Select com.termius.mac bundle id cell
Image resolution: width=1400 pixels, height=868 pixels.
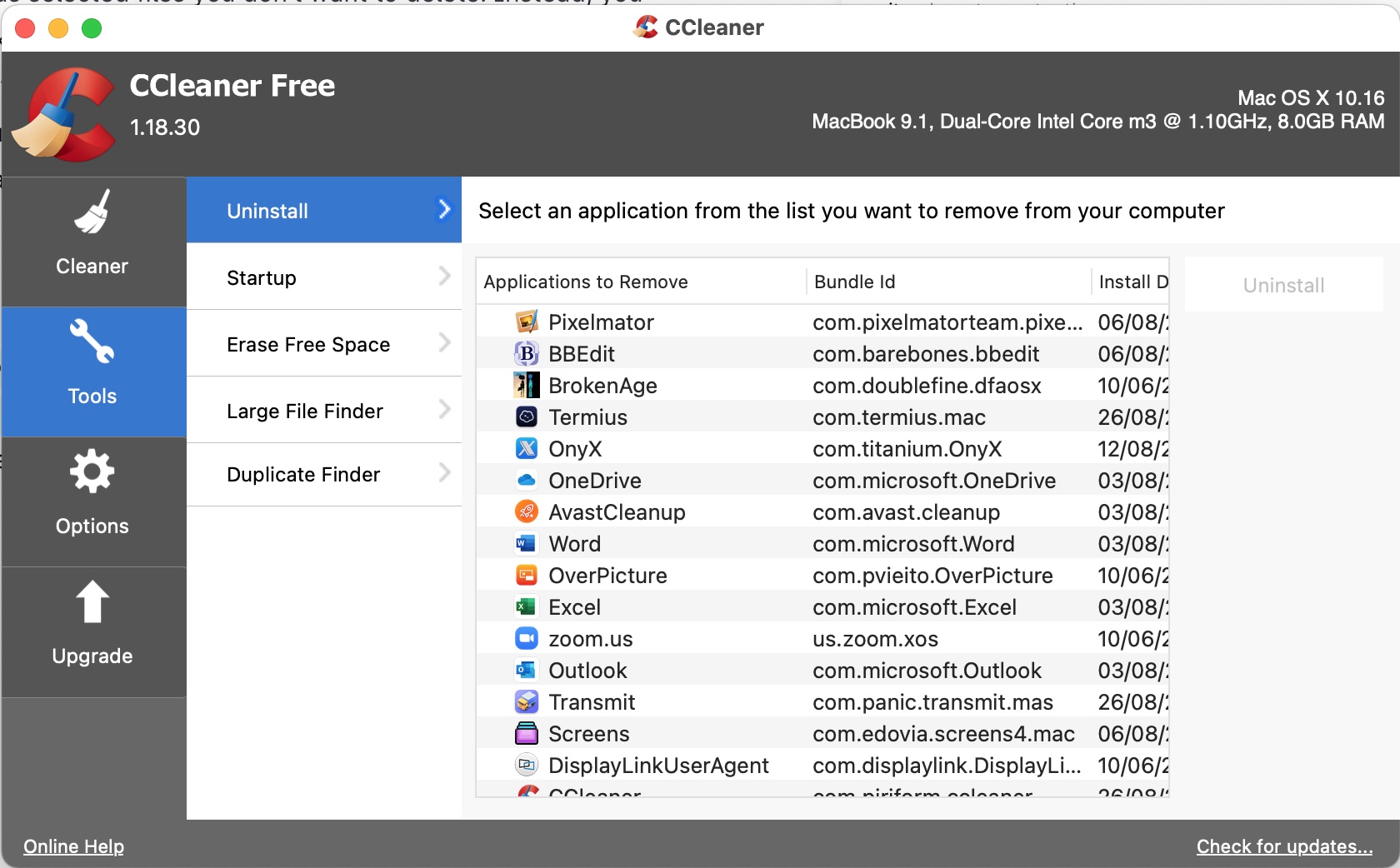click(x=899, y=417)
